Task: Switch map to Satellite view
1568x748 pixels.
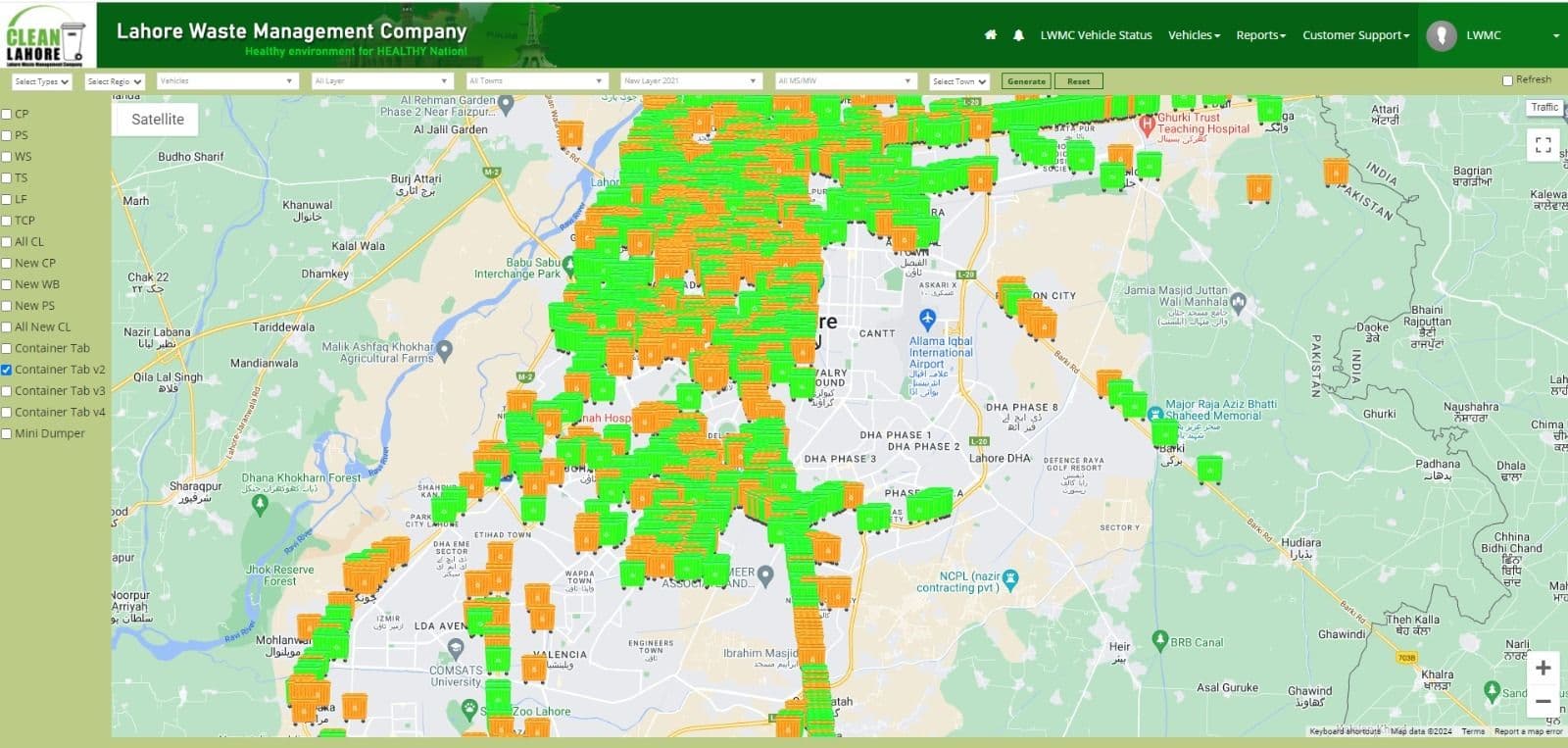Action: tap(158, 120)
